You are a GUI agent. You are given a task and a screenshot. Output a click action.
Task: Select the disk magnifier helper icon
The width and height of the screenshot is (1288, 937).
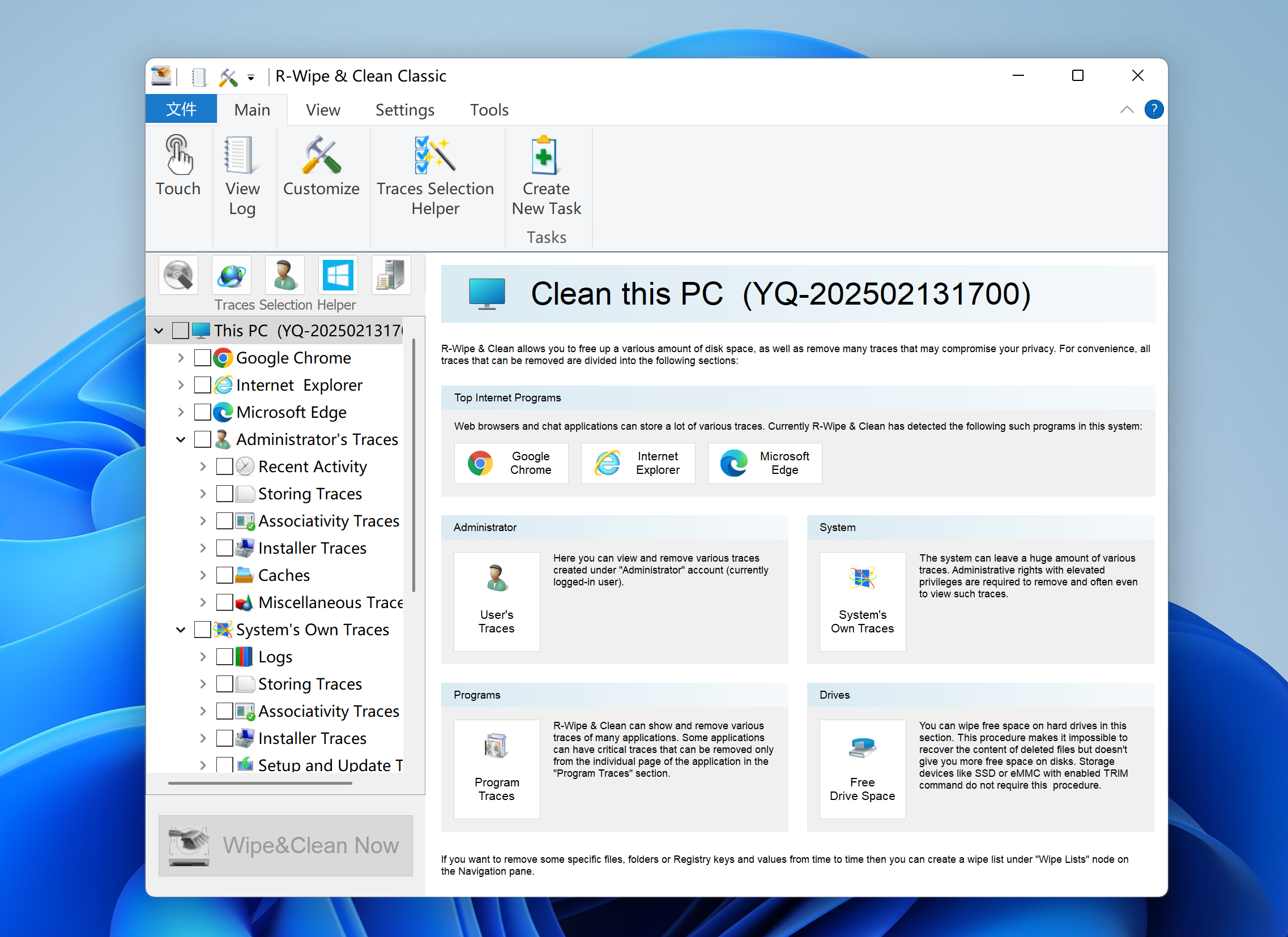pos(178,275)
